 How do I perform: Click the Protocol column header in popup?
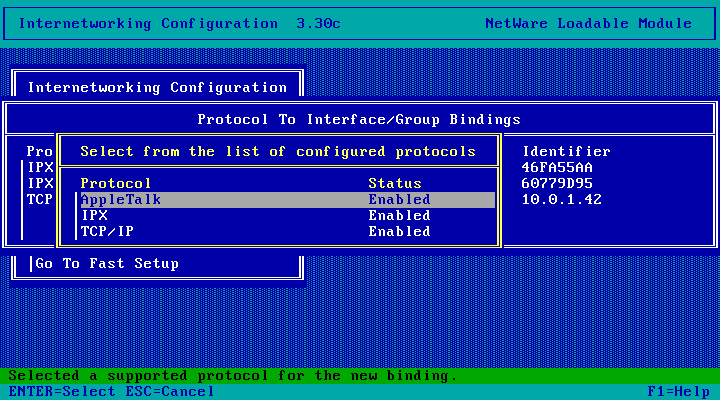point(116,184)
